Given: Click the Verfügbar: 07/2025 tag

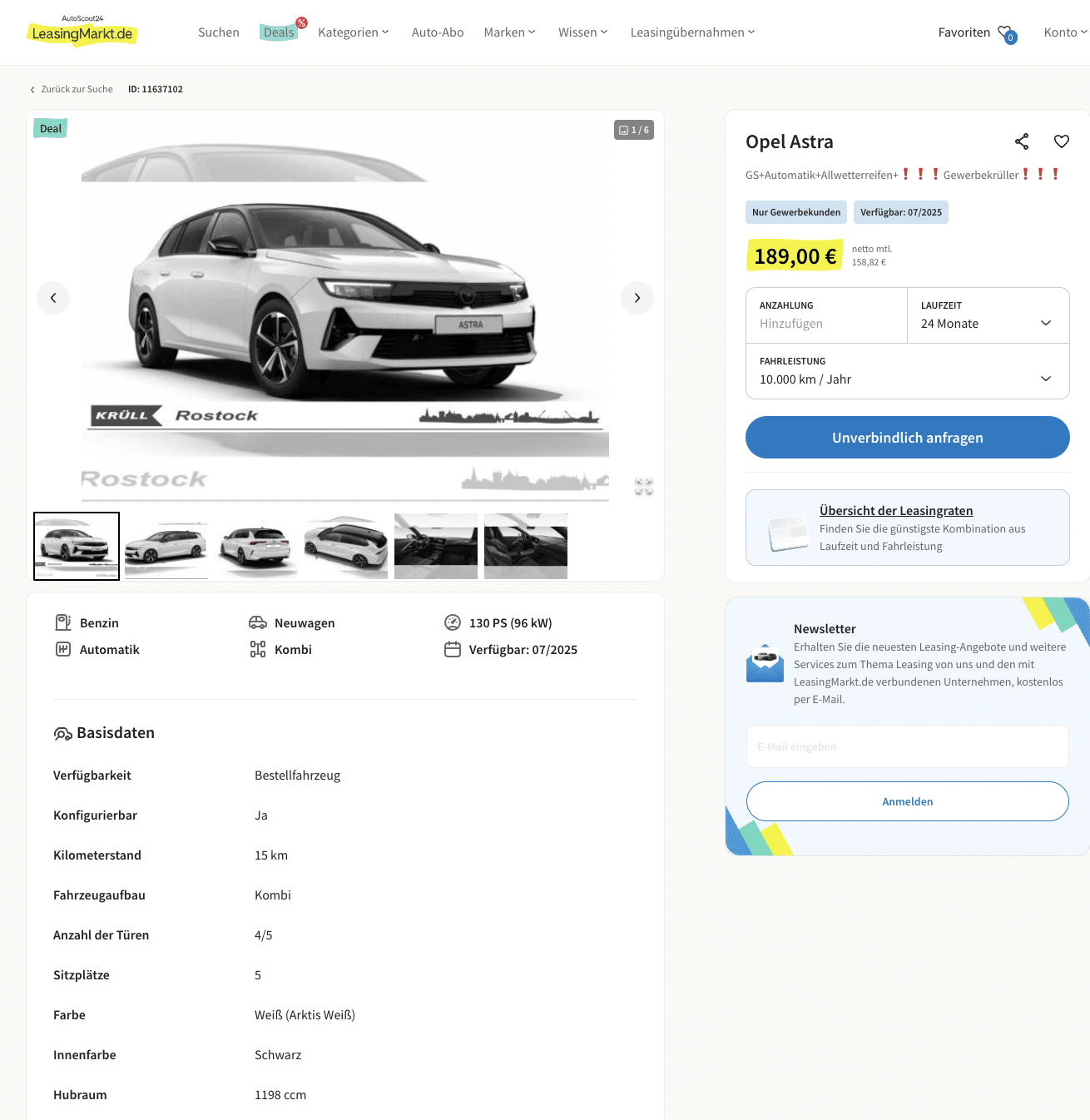Looking at the screenshot, I should click(x=901, y=212).
